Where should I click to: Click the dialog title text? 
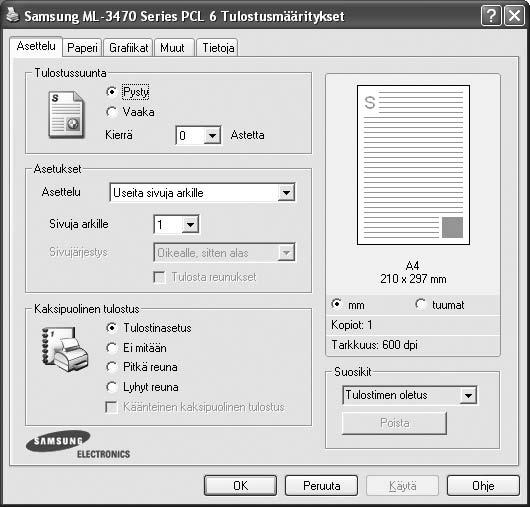(x=184, y=16)
